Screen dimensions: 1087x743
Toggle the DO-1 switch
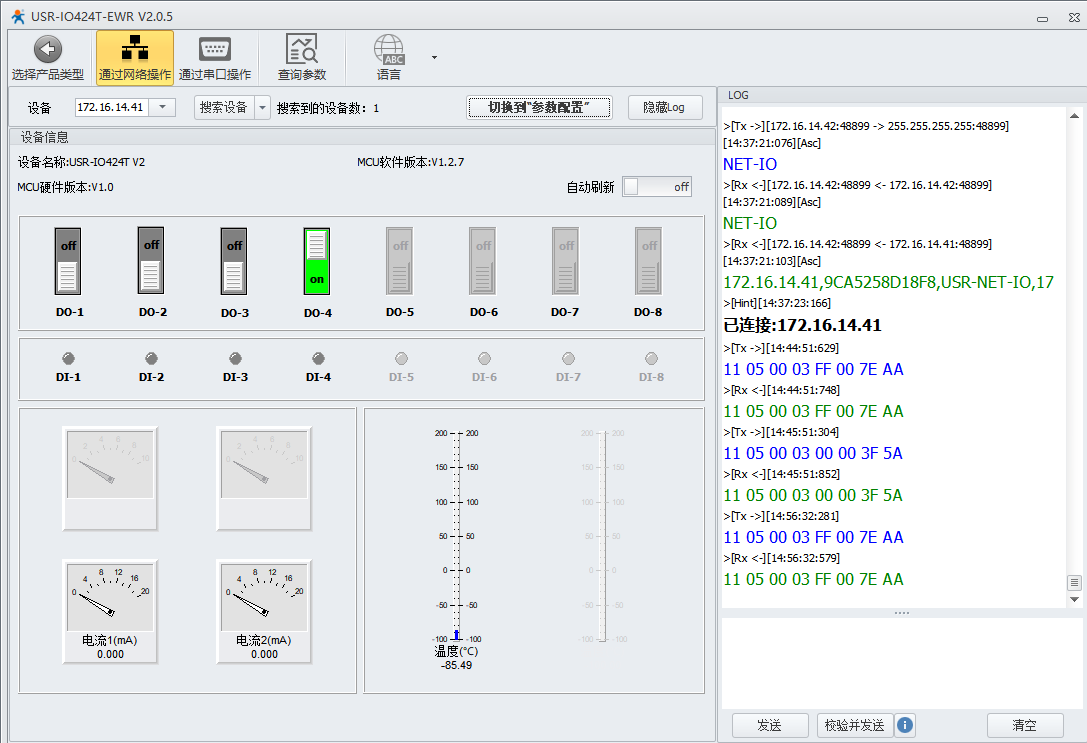click(x=68, y=261)
